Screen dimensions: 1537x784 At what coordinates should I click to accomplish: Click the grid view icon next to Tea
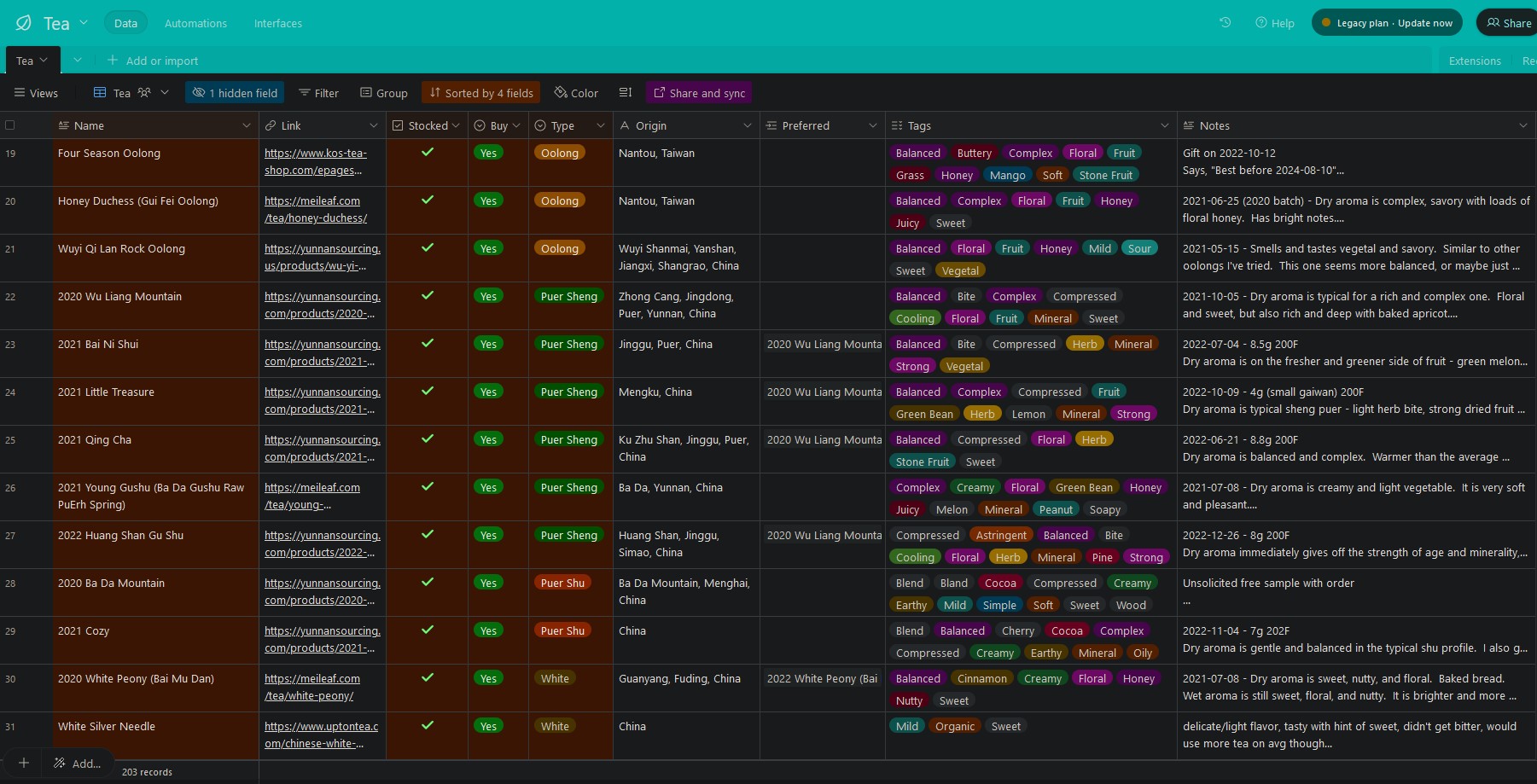click(100, 93)
